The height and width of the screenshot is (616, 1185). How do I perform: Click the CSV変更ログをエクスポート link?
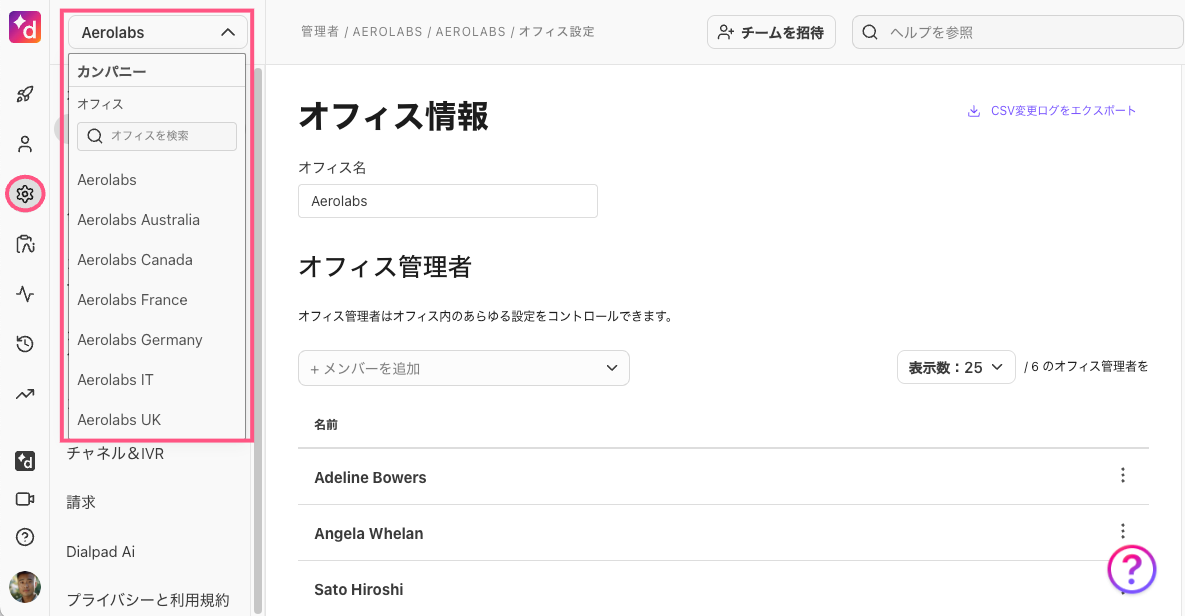(x=1063, y=111)
